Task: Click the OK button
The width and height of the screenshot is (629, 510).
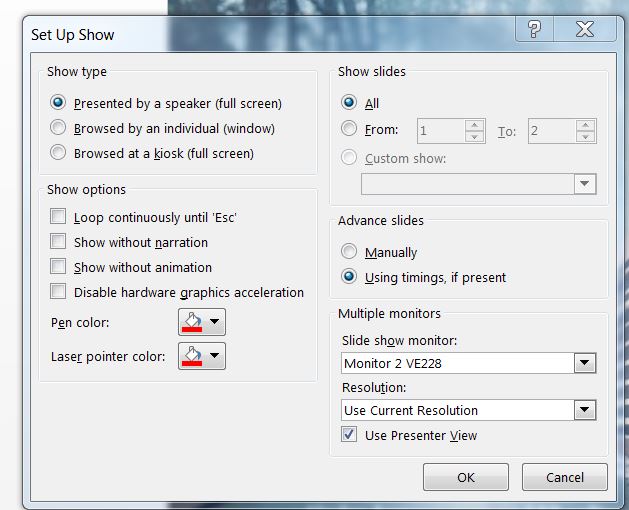Action: pos(466,477)
